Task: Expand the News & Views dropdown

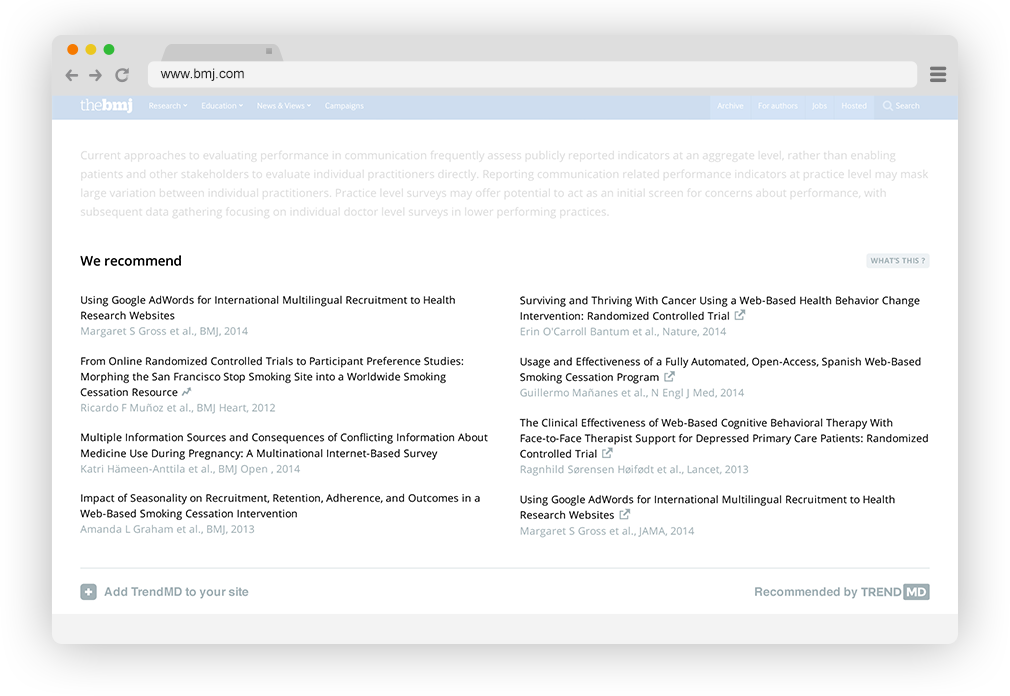Action: click(x=283, y=106)
